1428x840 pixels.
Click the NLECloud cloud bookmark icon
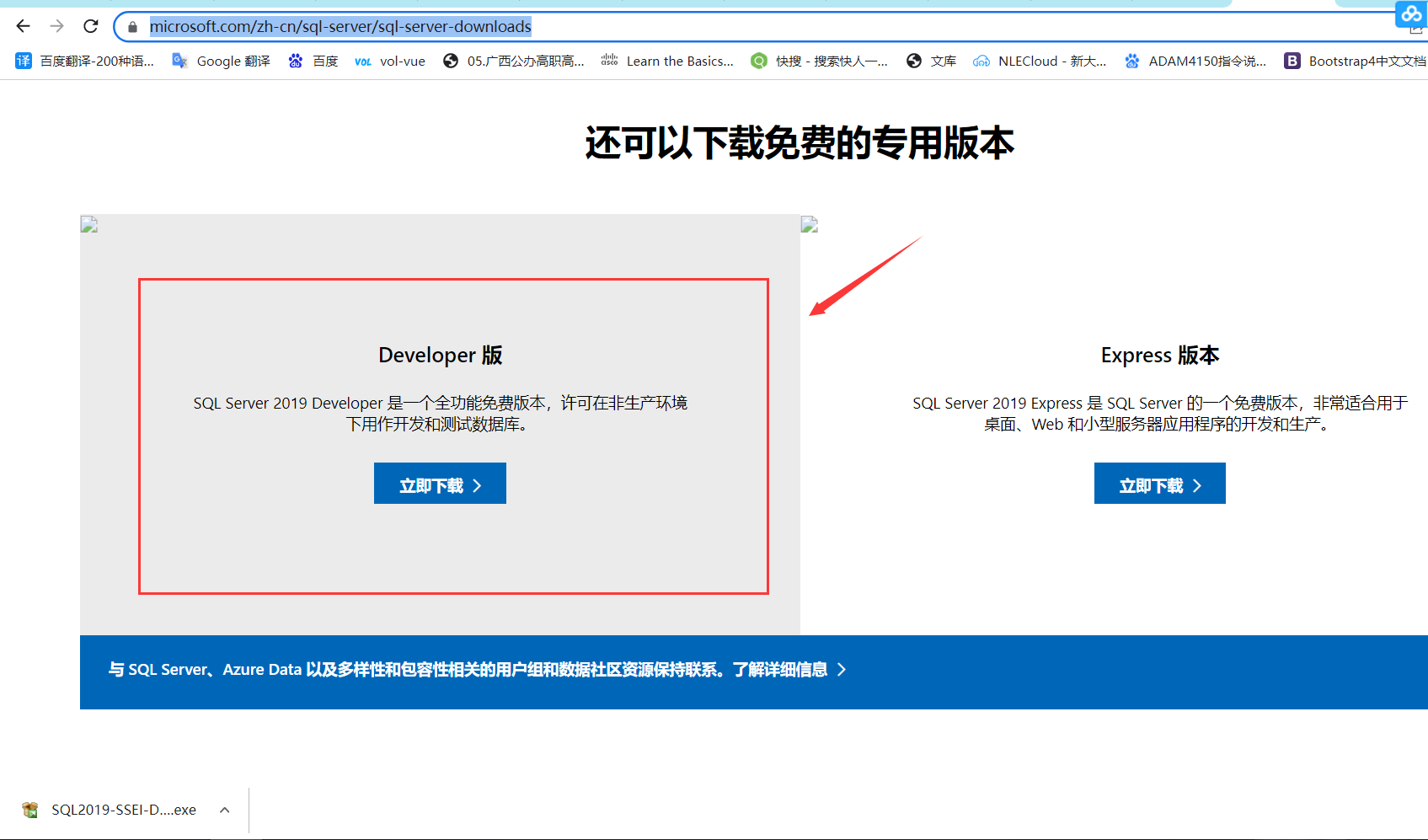pos(981,61)
